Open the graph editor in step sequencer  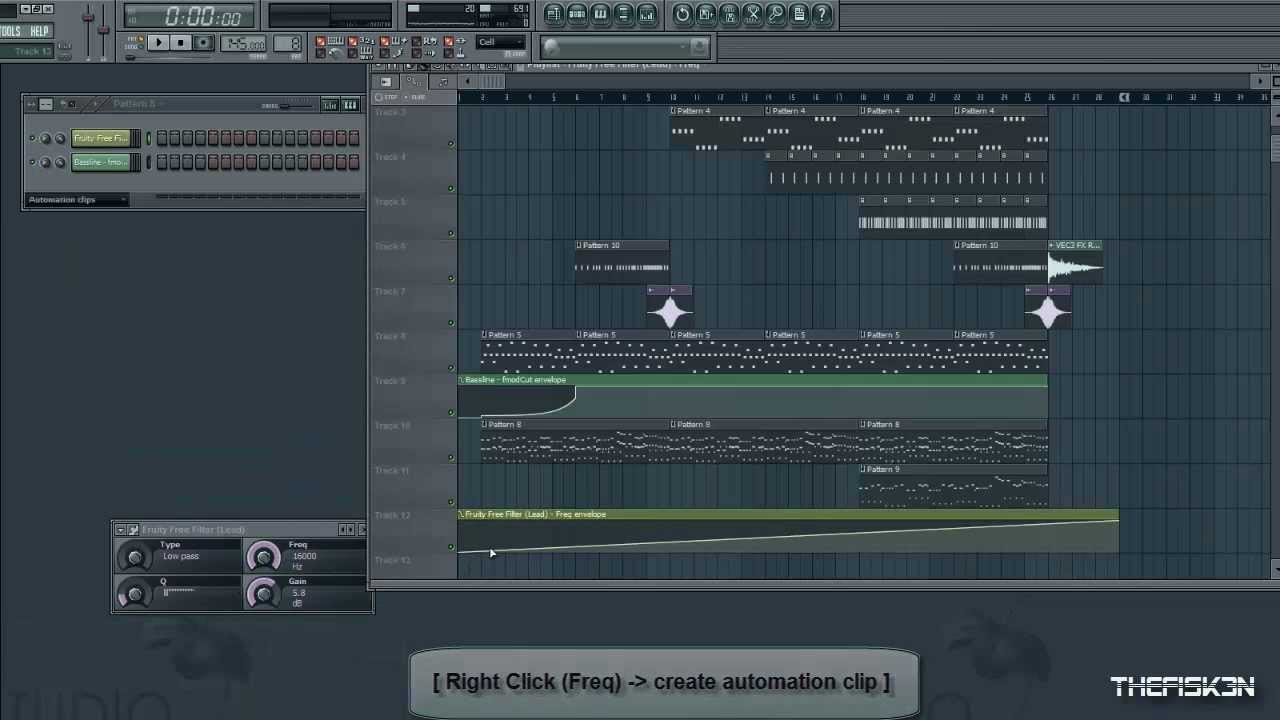[x=330, y=104]
